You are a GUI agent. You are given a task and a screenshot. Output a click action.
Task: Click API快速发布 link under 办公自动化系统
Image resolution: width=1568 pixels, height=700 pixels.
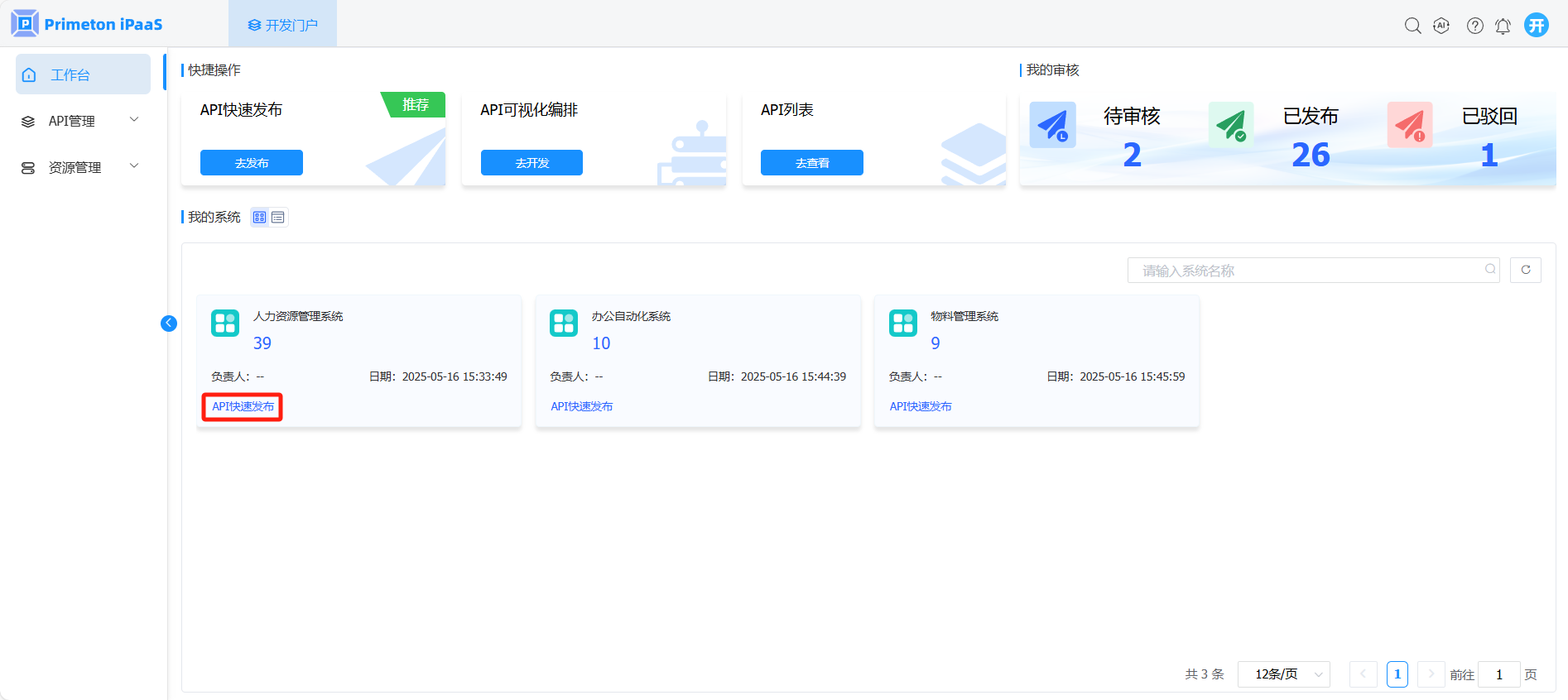(x=581, y=406)
